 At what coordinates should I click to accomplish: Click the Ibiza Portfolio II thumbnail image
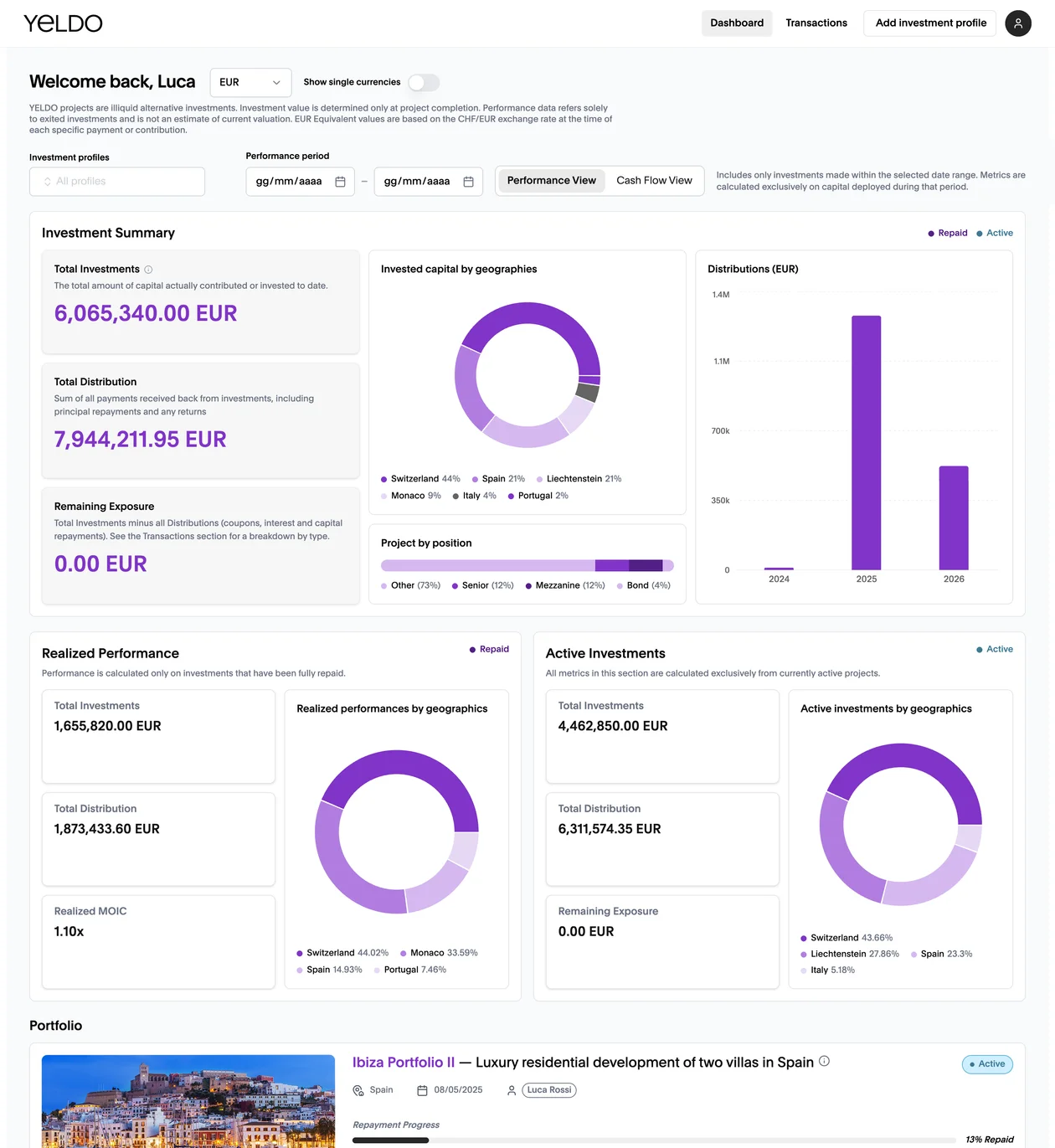(x=188, y=1101)
